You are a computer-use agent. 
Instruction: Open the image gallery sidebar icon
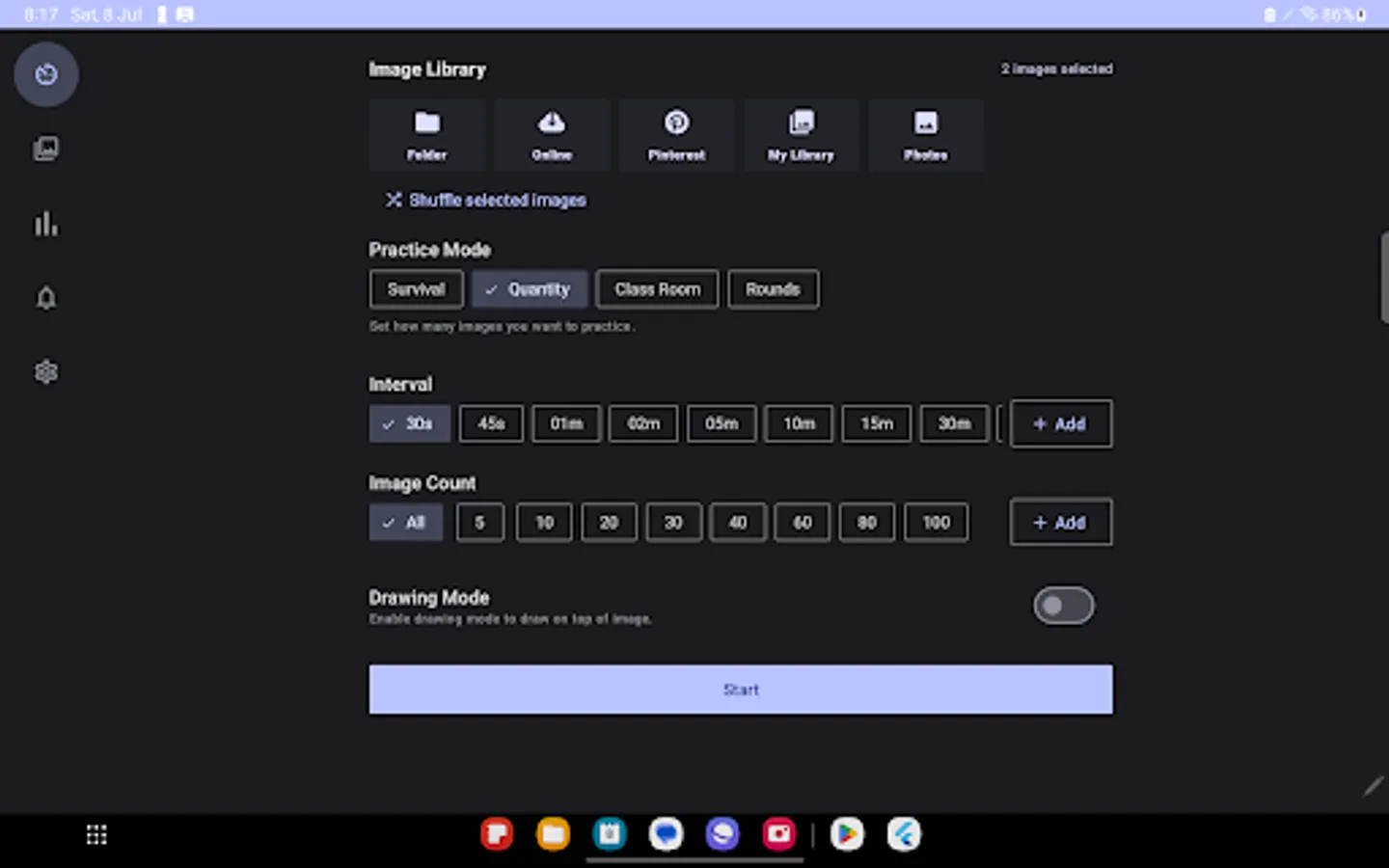pos(46,149)
